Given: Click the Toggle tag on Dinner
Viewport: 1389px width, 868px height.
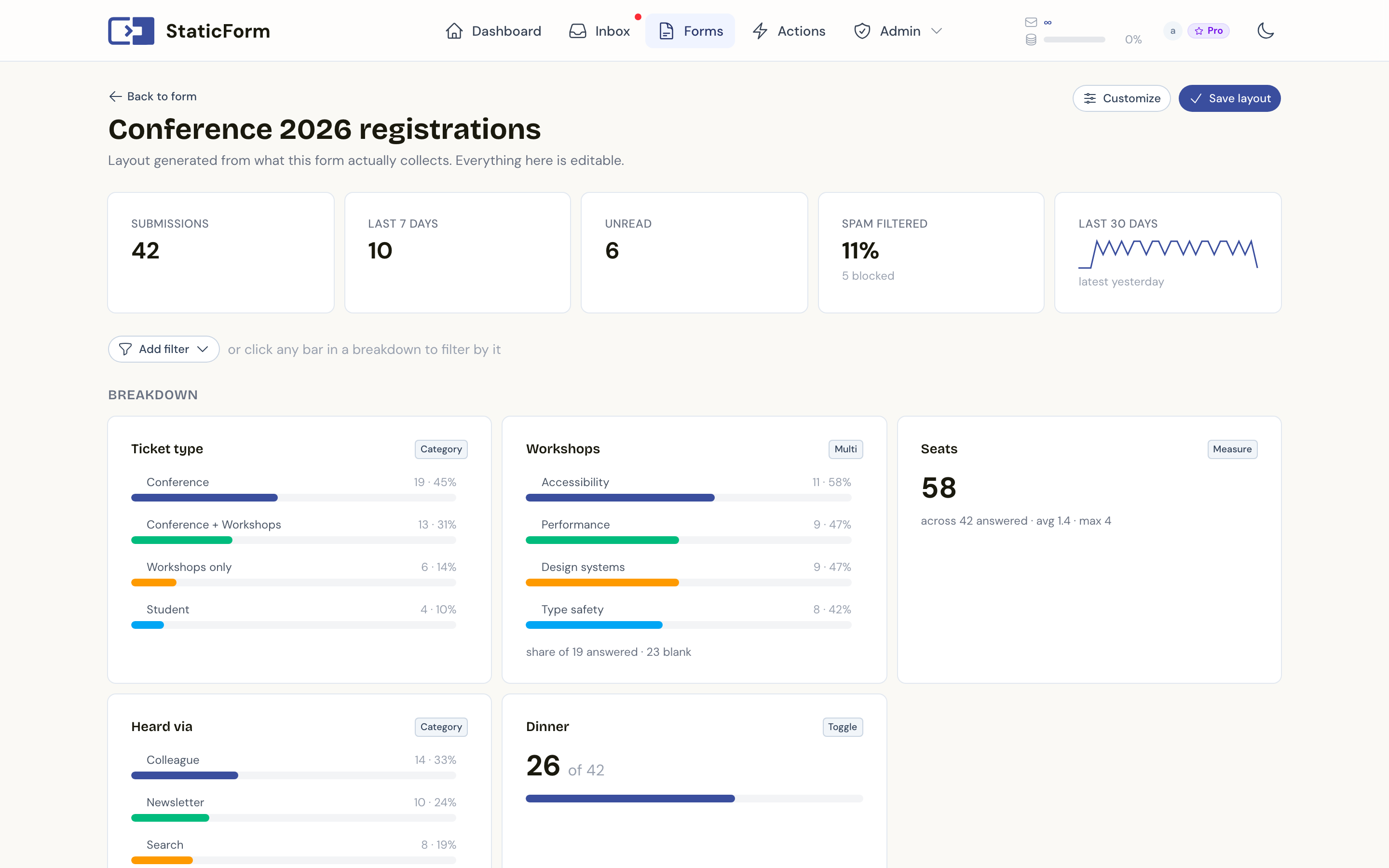Looking at the screenshot, I should click(x=842, y=727).
